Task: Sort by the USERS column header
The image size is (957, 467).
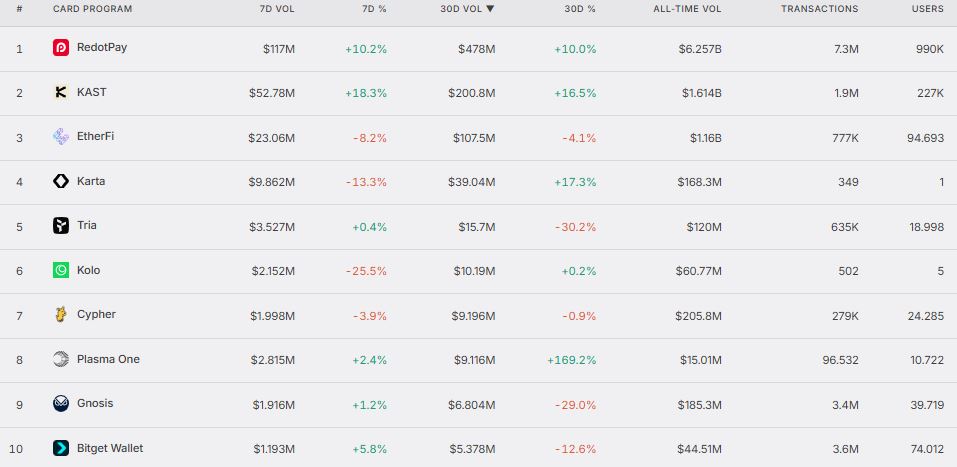Action: click(x=928, y=9)
